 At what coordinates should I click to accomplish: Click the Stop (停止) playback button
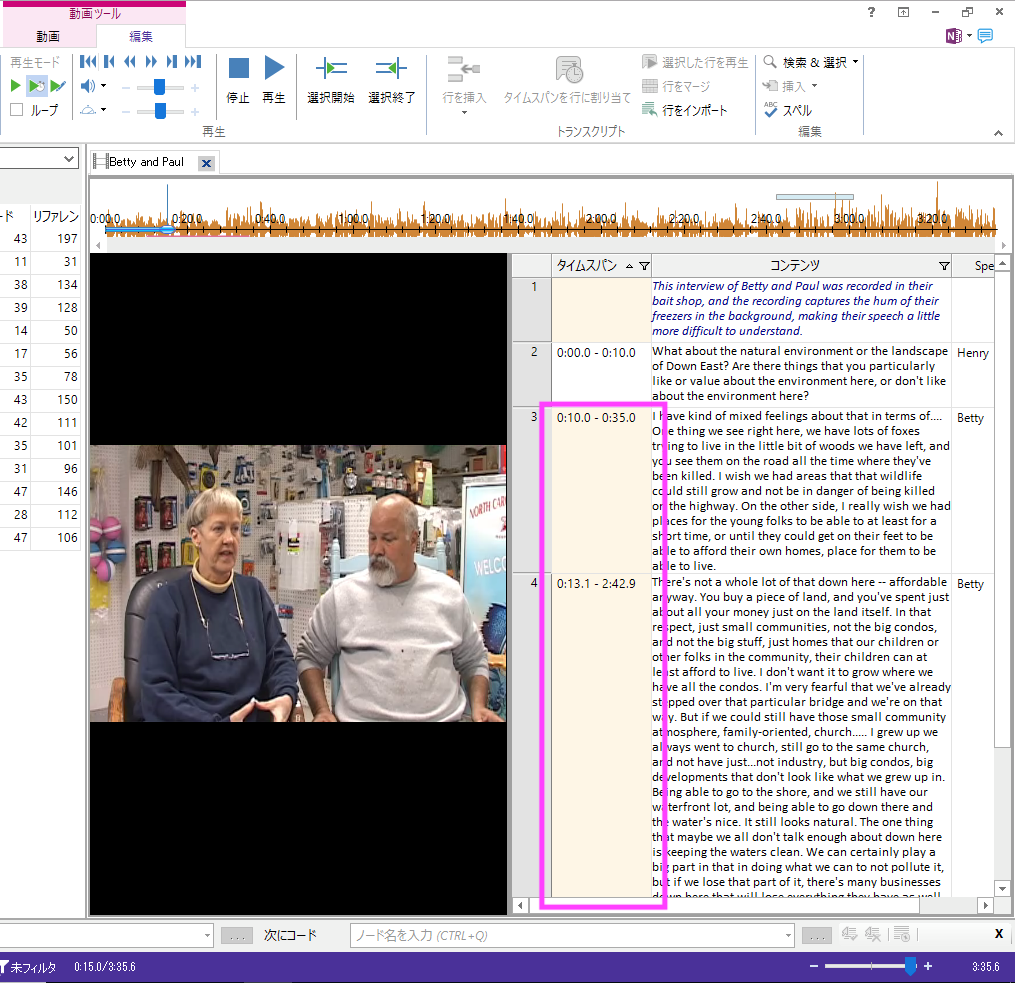(x=238, y=69)
